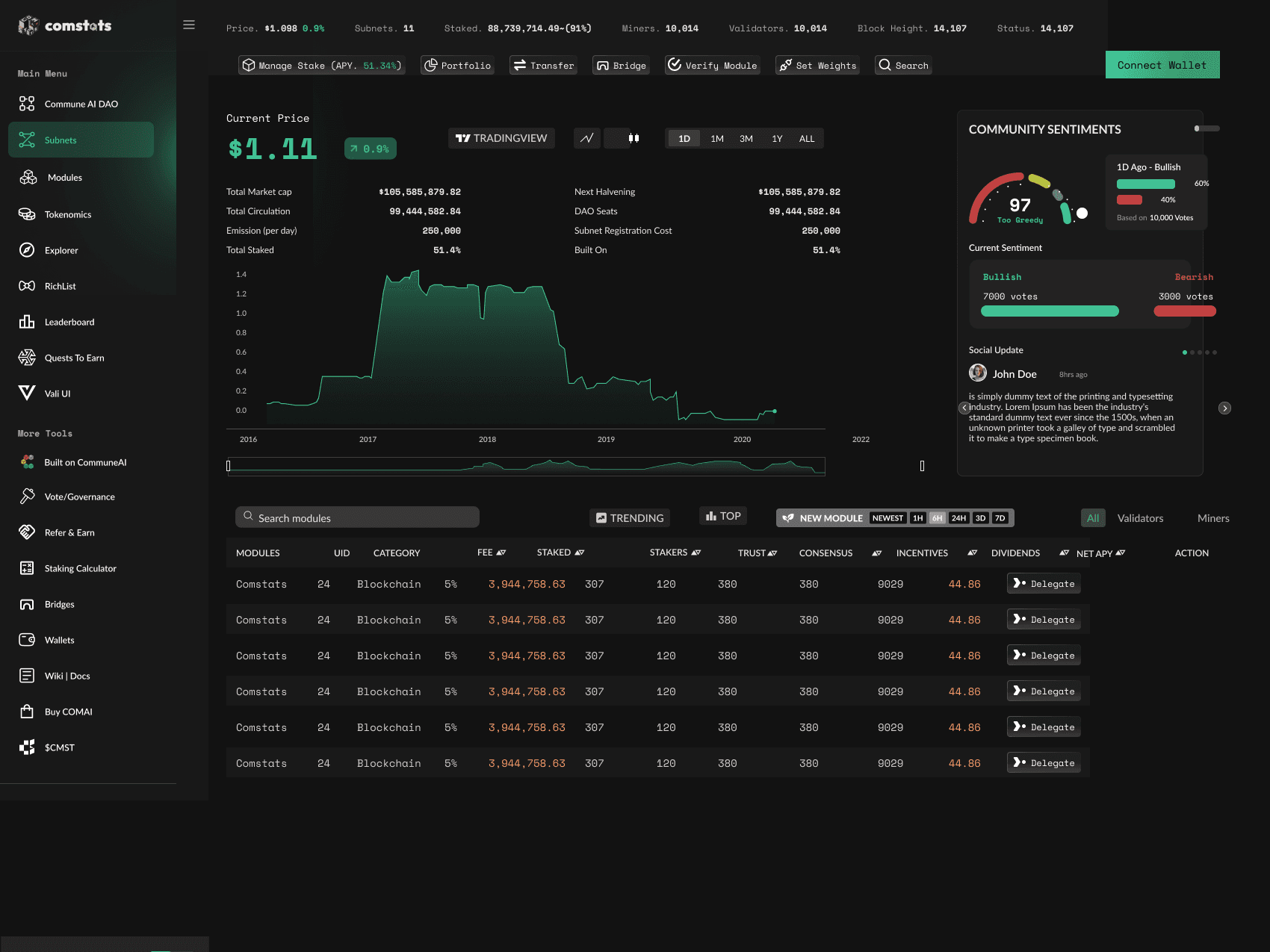Focus the Search modules input

click(x=357, y=517)
